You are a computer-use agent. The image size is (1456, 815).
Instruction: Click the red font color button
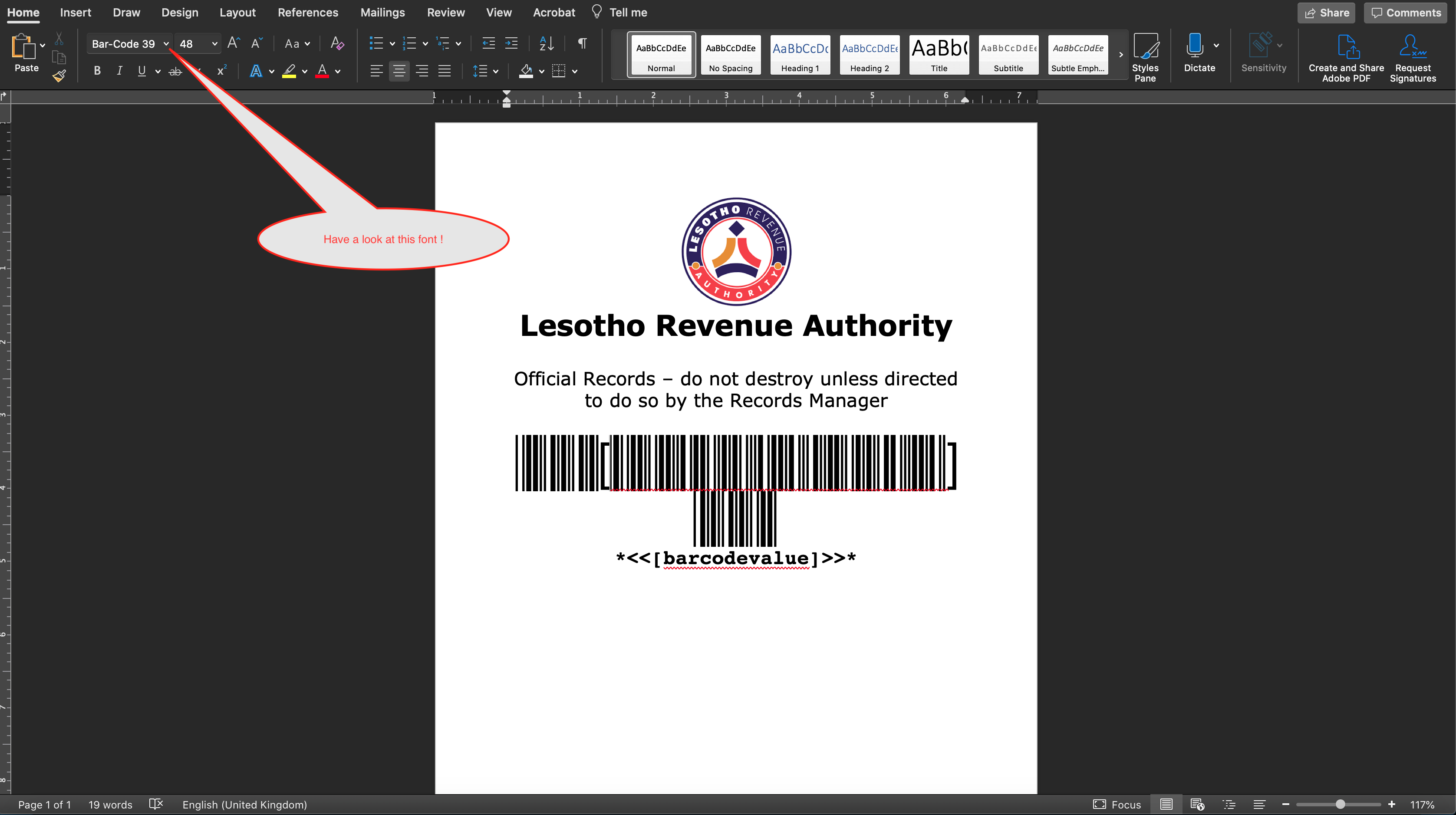322,71
